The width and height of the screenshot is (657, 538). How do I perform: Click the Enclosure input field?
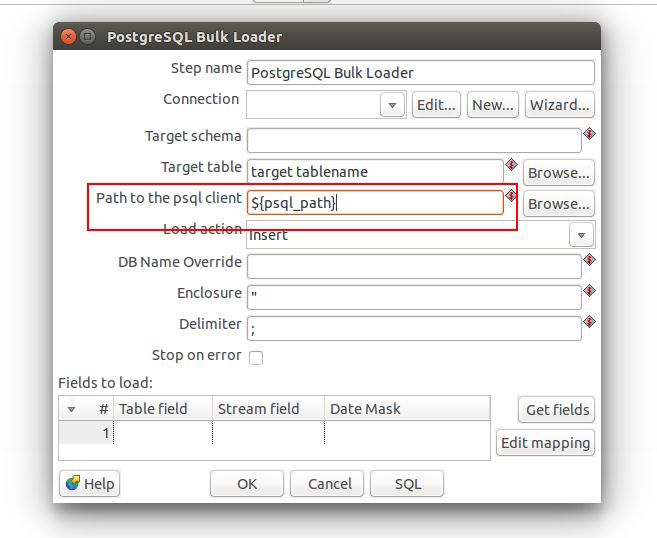pos(414,297)
